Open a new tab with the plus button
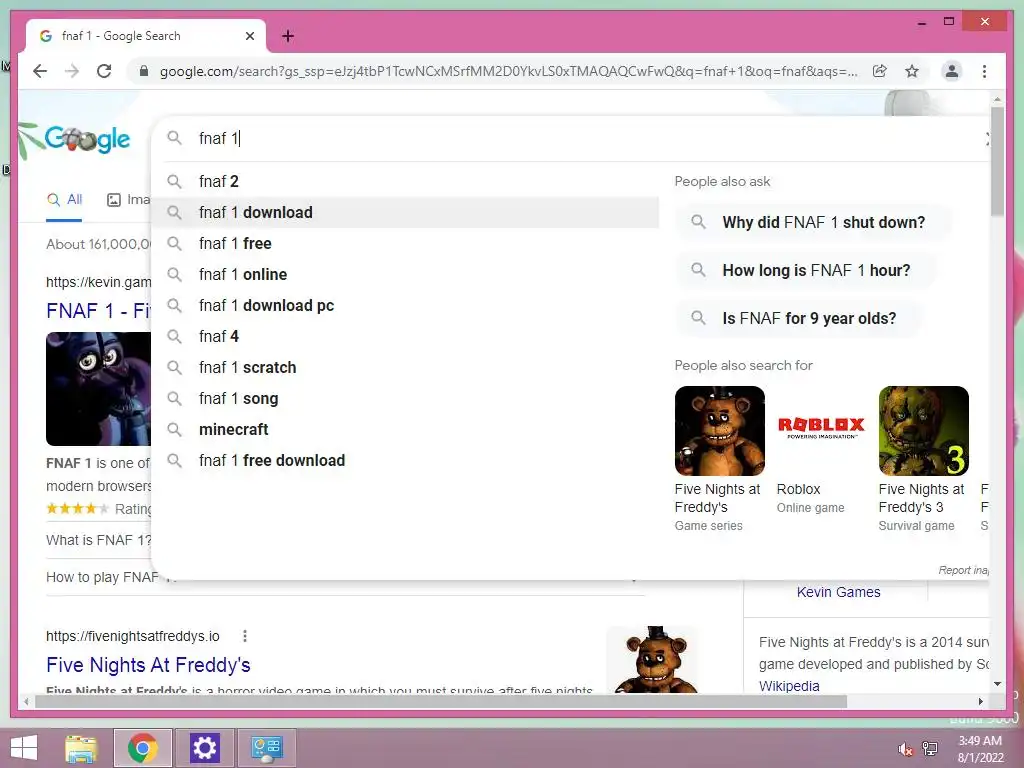Screen dimensions: 1024x768 (x=288, y=36)
